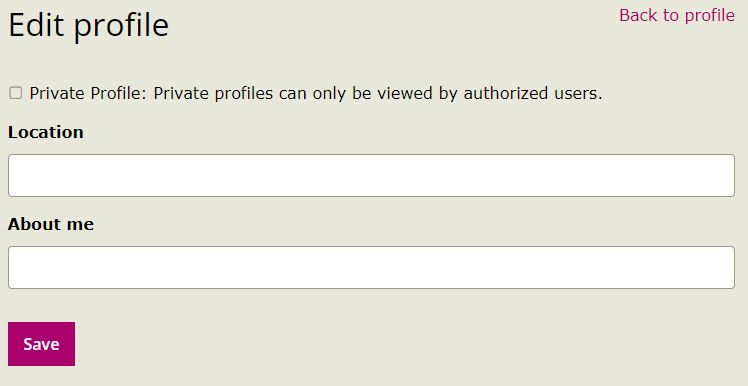748x386 pixels.
Task: Follow the magenta Back to profile hyperlink
Action: pos(676,15)
